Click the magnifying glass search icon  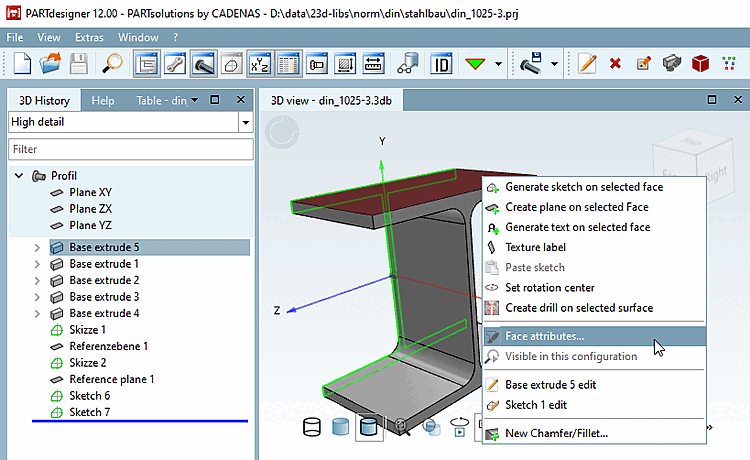pos(112,63)
